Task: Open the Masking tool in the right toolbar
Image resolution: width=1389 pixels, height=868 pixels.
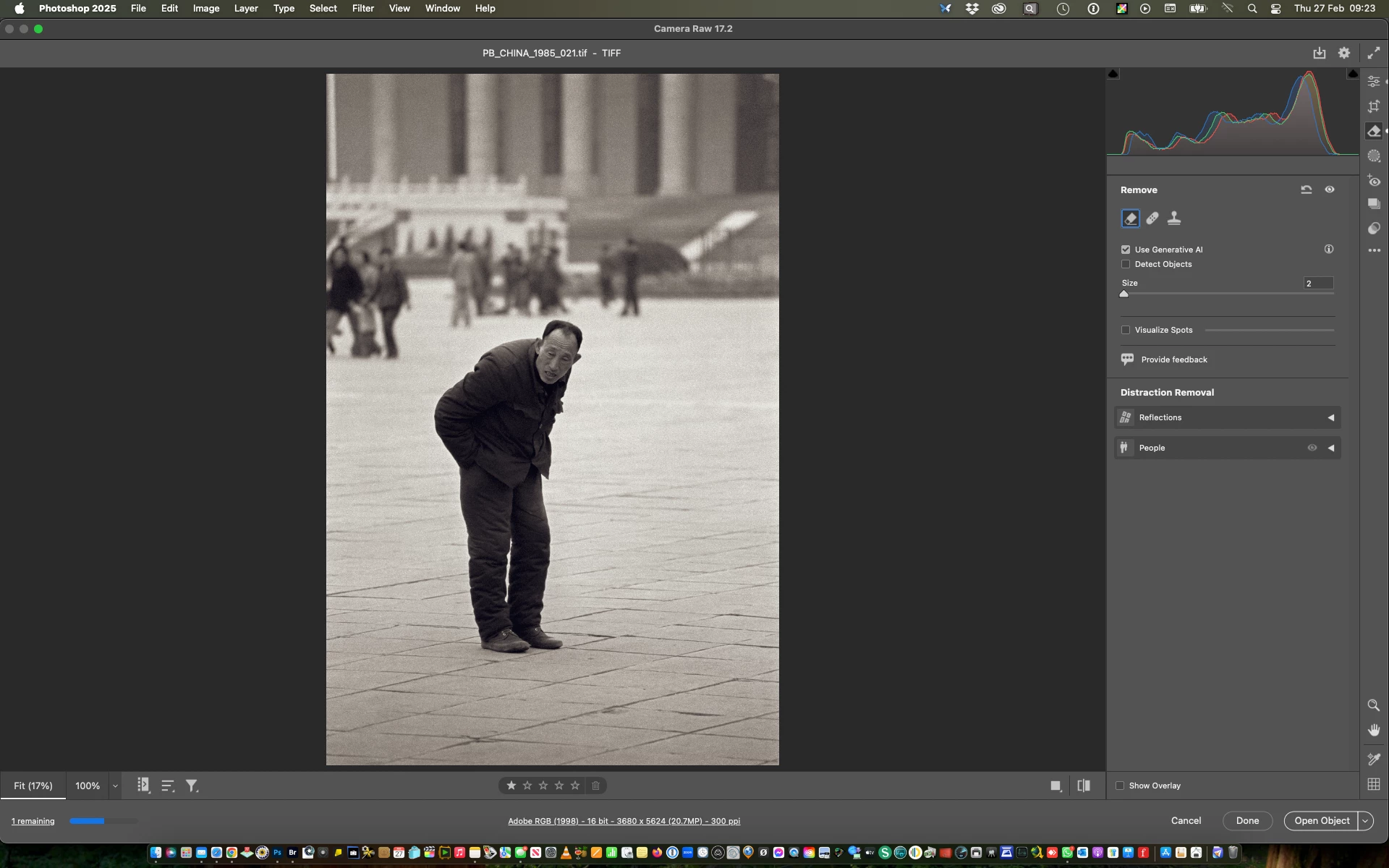Action: click(x=1374, y=156)
